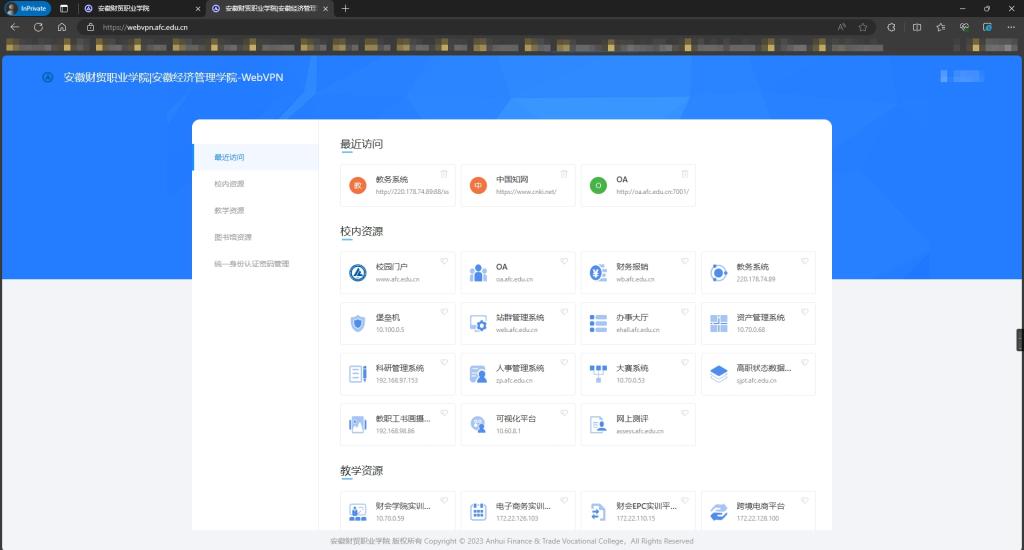Open the 校园门户 campus portal icon
This screenshot has width=1024, height=550.
[x=358, y=273]
